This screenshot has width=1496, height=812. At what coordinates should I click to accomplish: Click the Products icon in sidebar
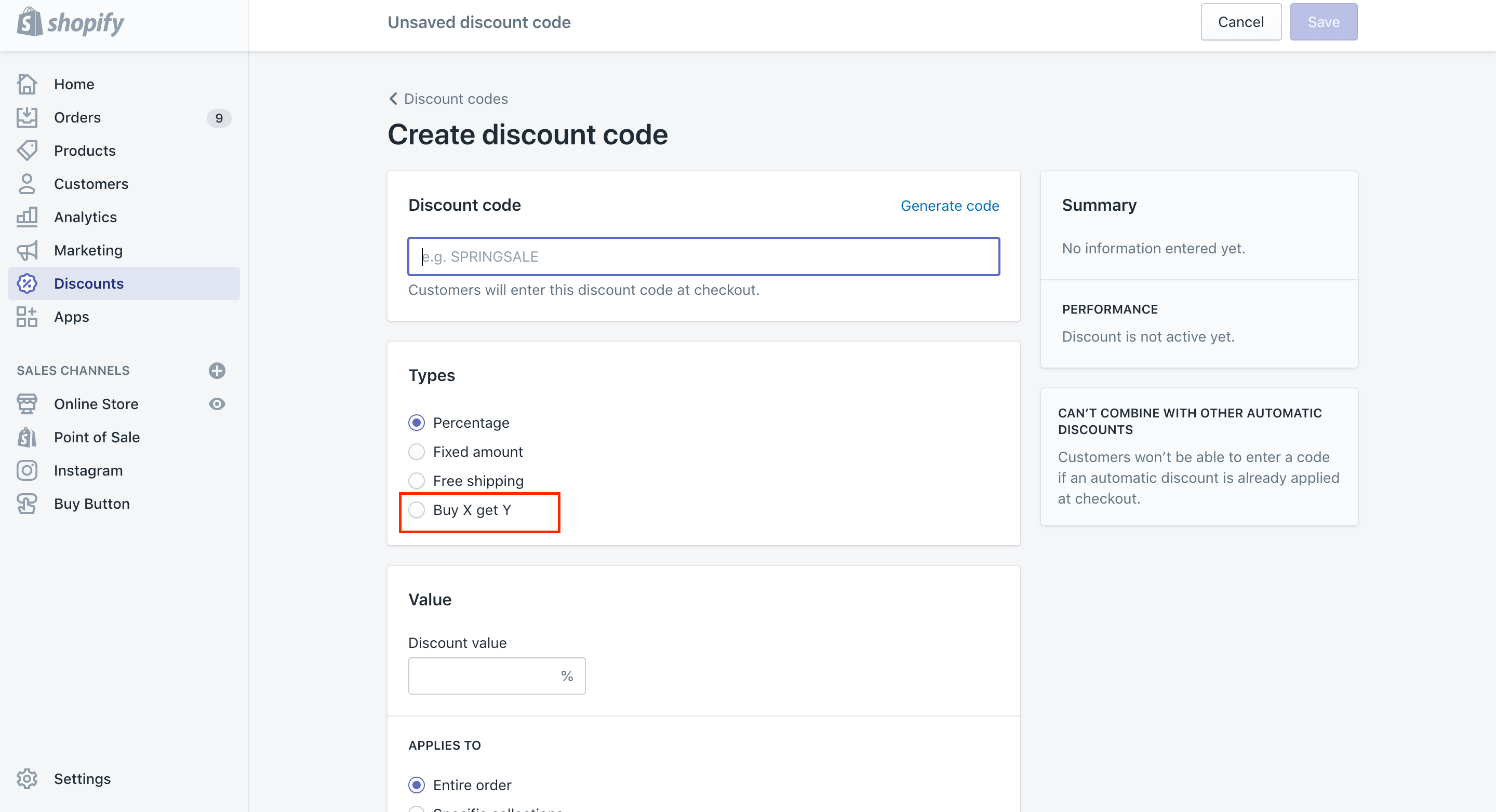(27, 150)
